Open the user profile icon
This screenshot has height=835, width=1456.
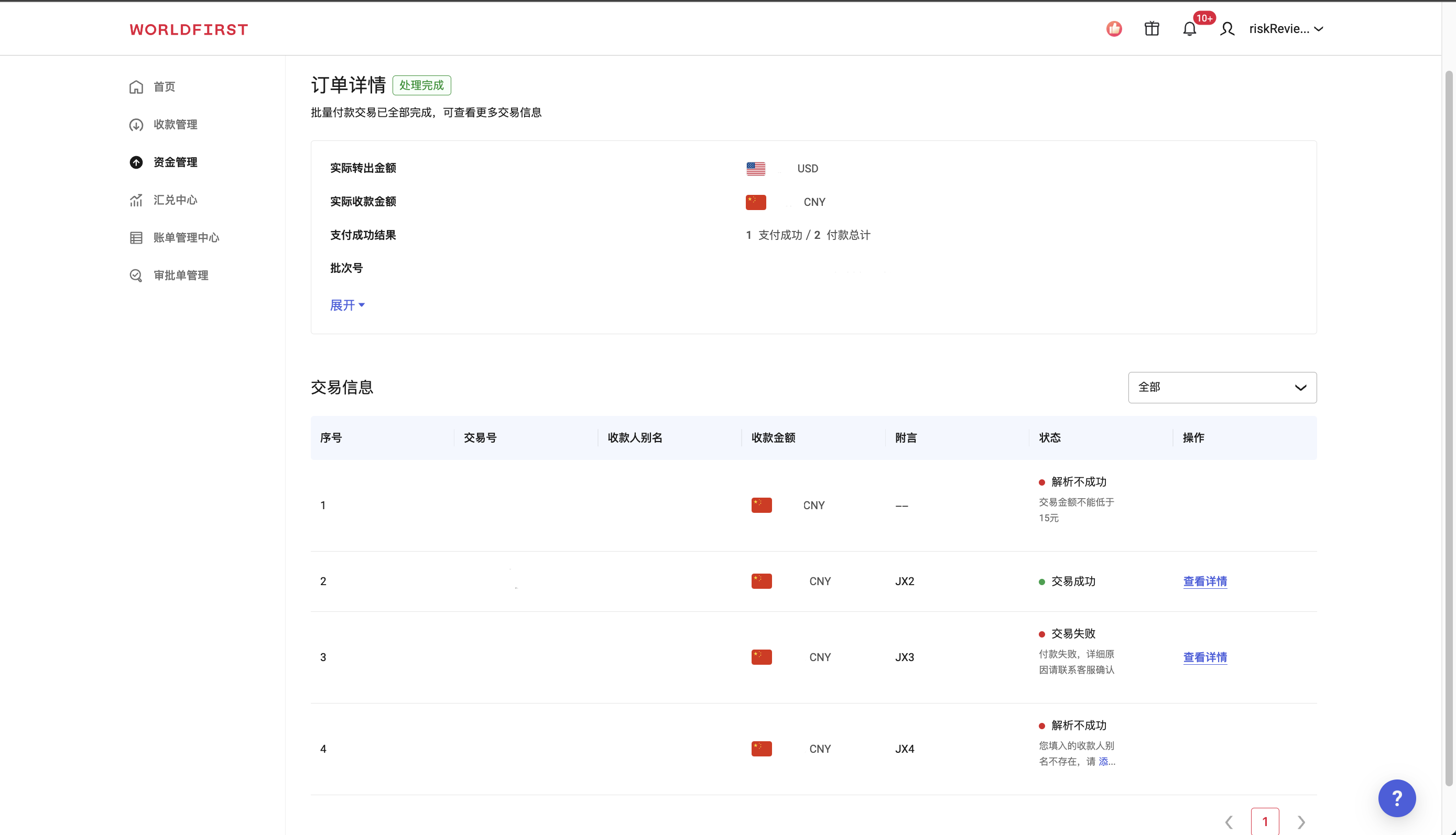(1227, 29)
